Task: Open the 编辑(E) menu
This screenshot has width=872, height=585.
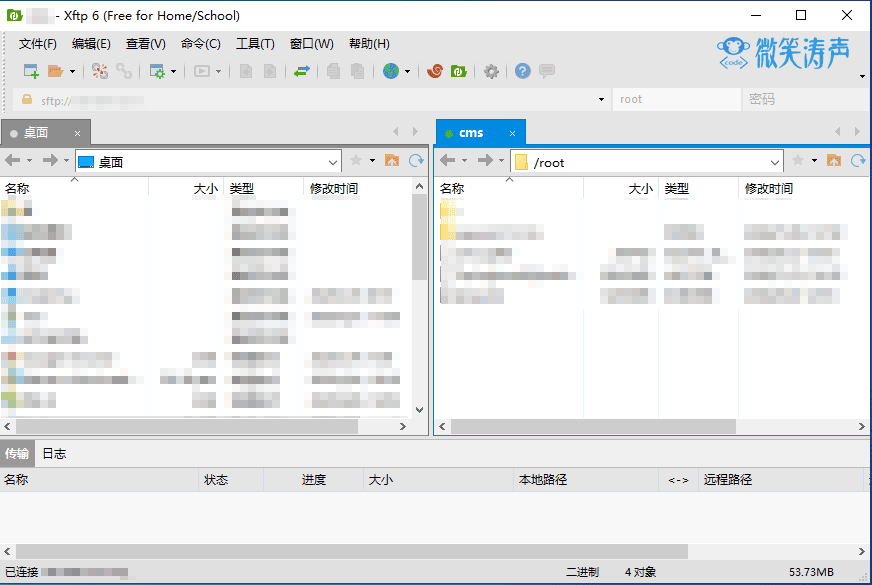Action: (91, 44)
